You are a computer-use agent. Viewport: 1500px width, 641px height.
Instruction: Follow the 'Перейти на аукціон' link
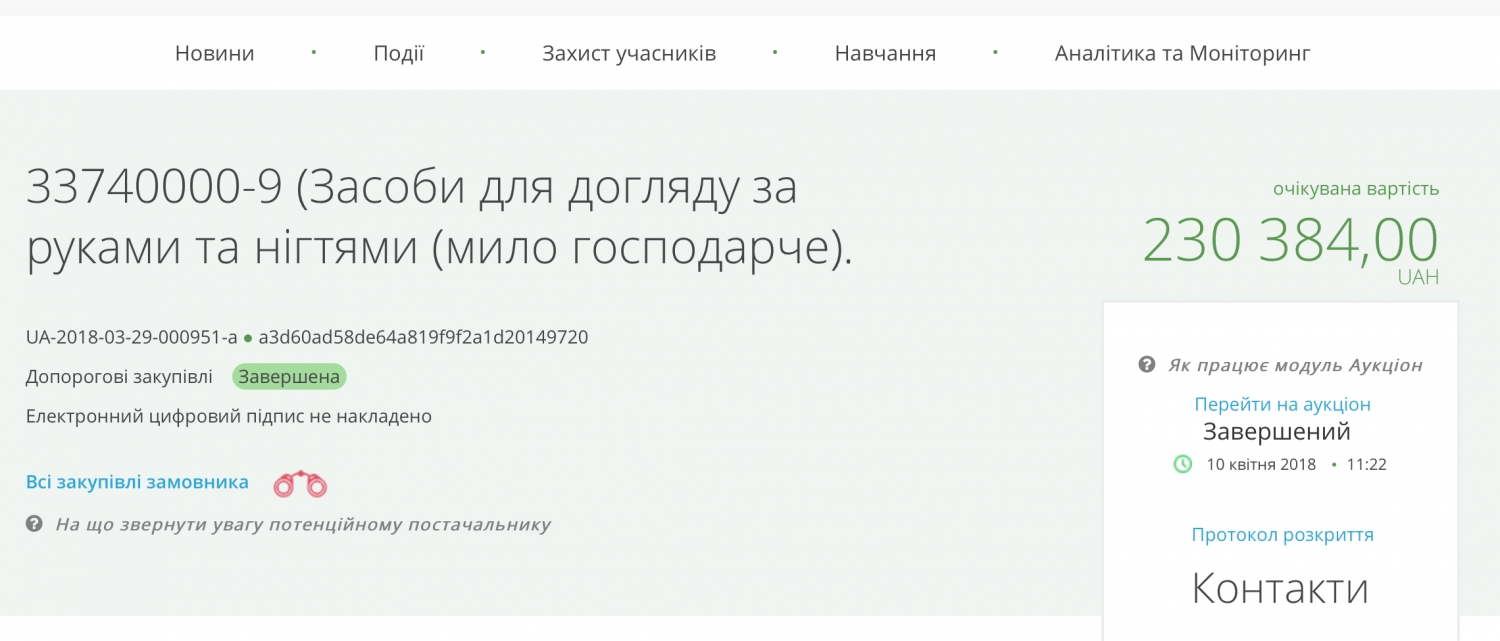tap(1282, 404)
